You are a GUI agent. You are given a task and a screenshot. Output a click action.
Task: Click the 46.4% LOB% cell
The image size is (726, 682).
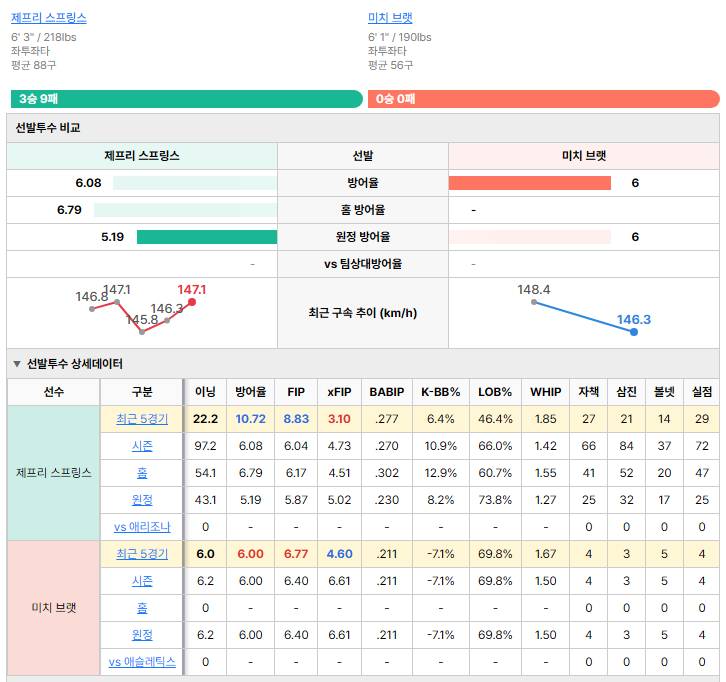click(x=495, y=419)
